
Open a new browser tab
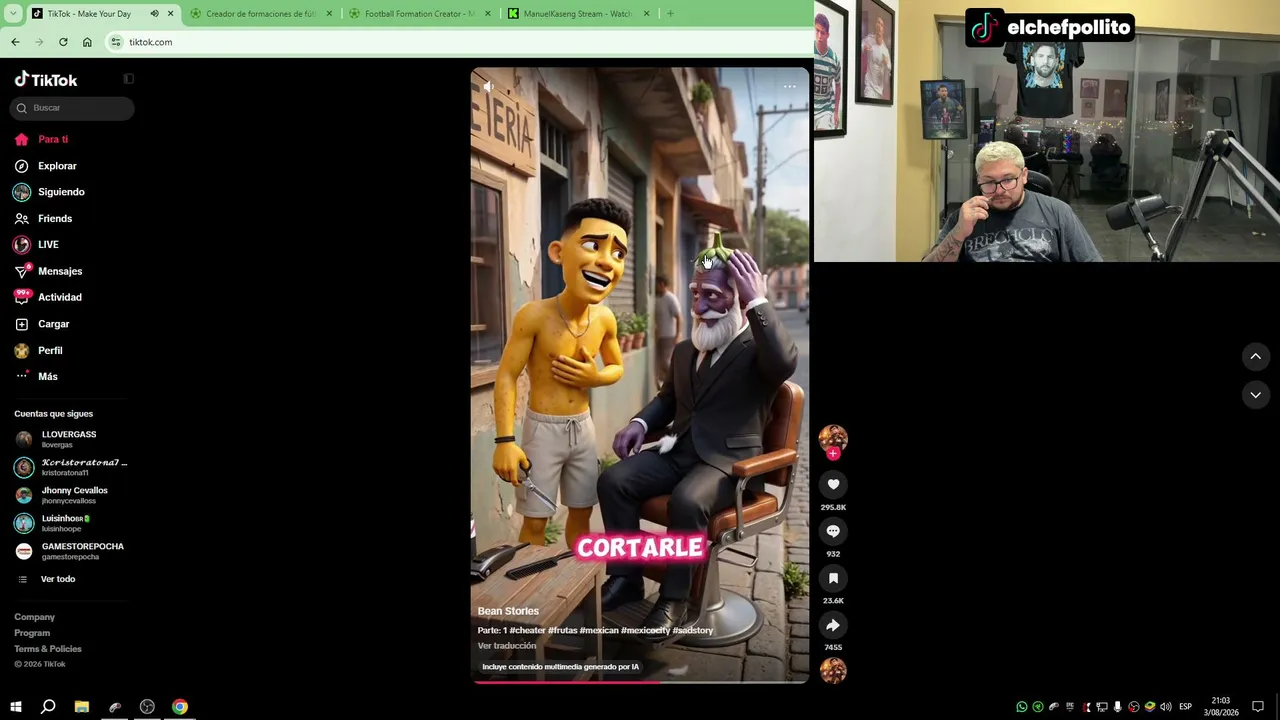[670, 13]
